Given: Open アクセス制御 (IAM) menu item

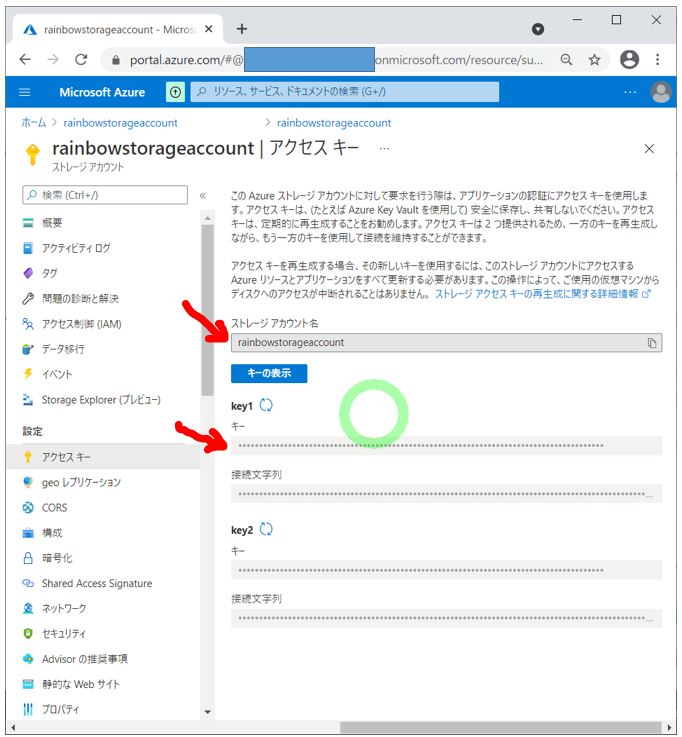Looking at the screenshot, I should (x=82, y=324).
